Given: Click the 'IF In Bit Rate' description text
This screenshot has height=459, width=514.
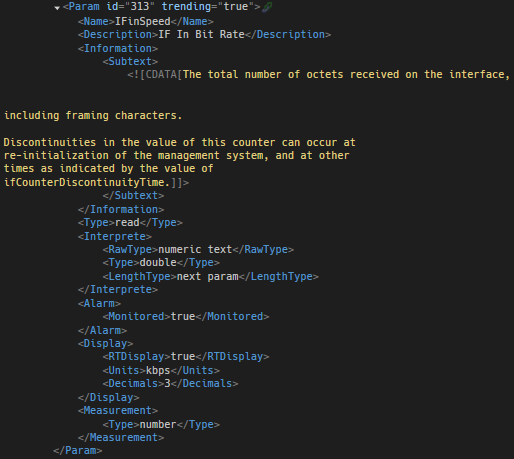Looking at the screenshot, I should pyautogui.click(x=201, y=35).
